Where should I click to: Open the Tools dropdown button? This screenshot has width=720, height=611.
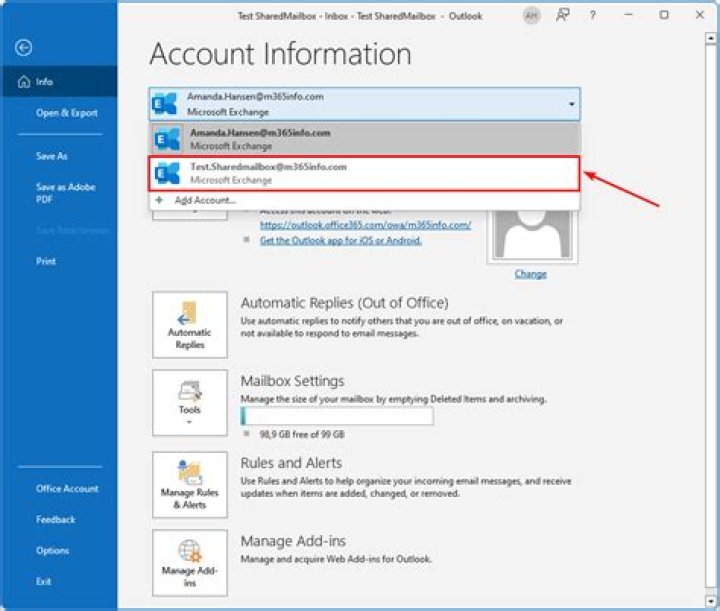pyautogui.click(x=190, y=403)
